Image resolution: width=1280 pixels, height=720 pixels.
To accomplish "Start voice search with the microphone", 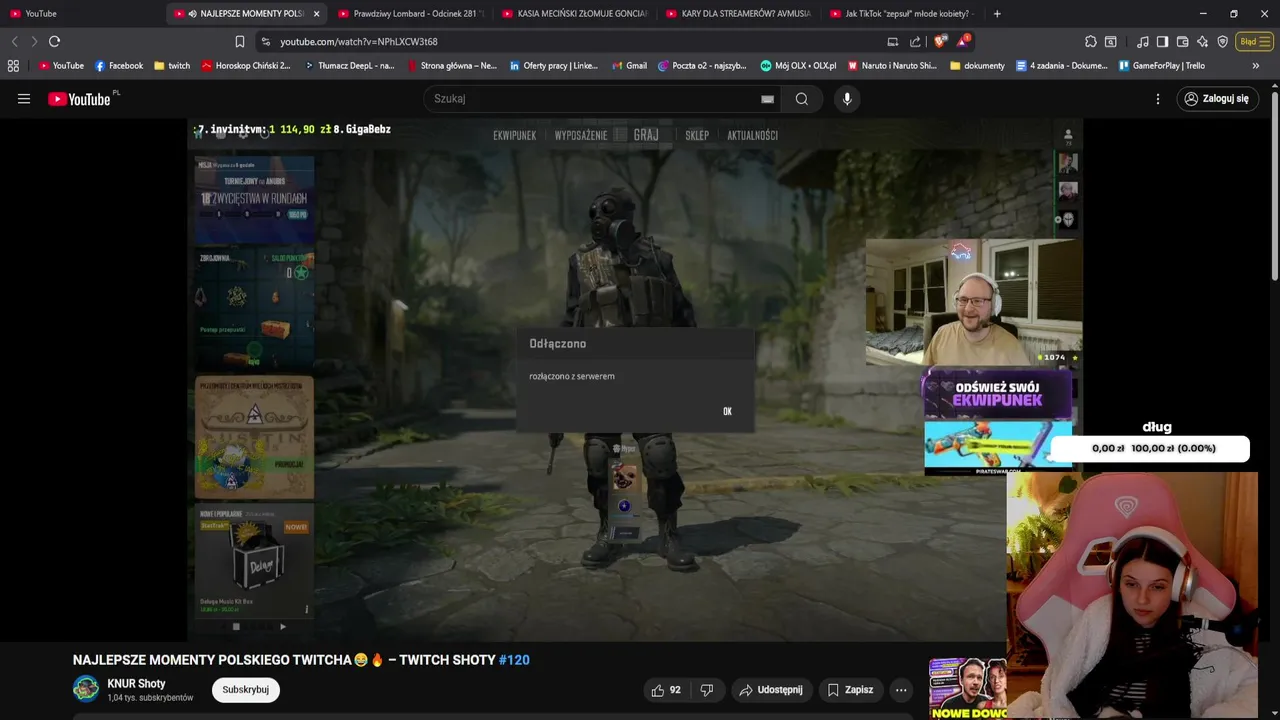I will tap(847, 99).
